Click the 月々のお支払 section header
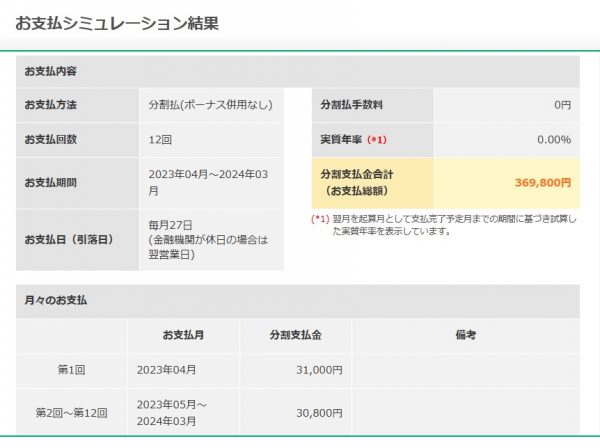The width and height of the screenshot is (600, 448). click(298, 301)
